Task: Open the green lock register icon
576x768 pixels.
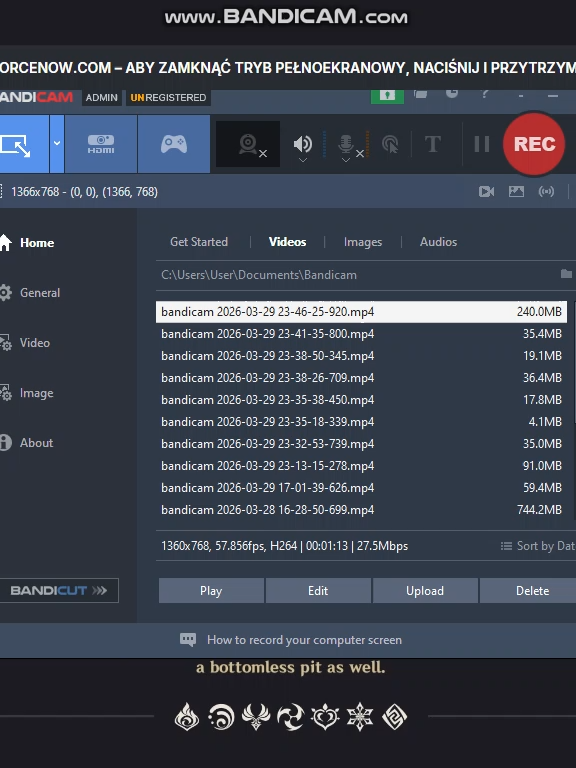Action: (x=387, y=96)
